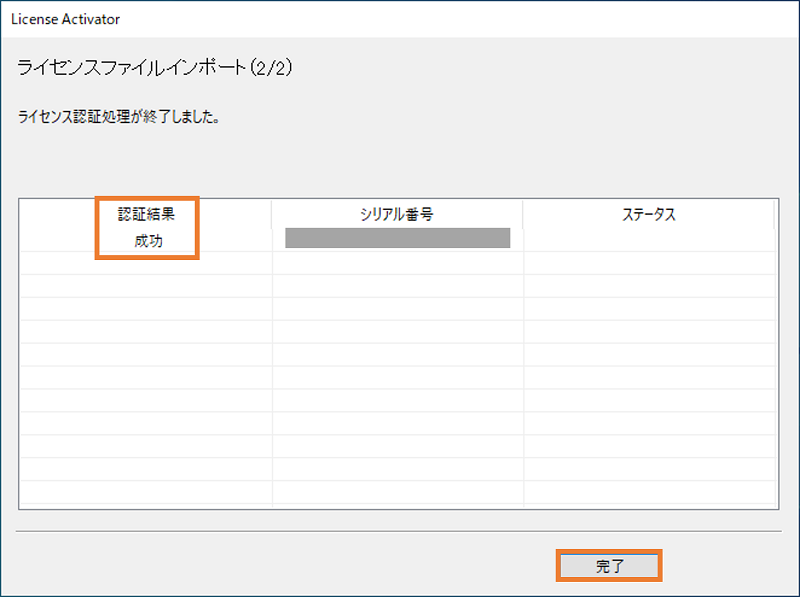Viewport: 800px width, 597px height.
Task: Click right edge divider of ステータス header
Action: [774, 214]
